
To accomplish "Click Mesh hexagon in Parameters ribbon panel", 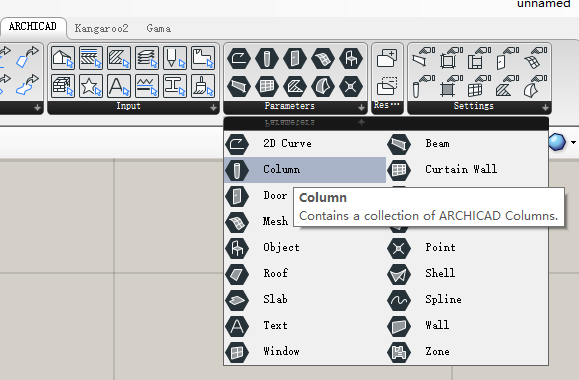I will 323,58.
